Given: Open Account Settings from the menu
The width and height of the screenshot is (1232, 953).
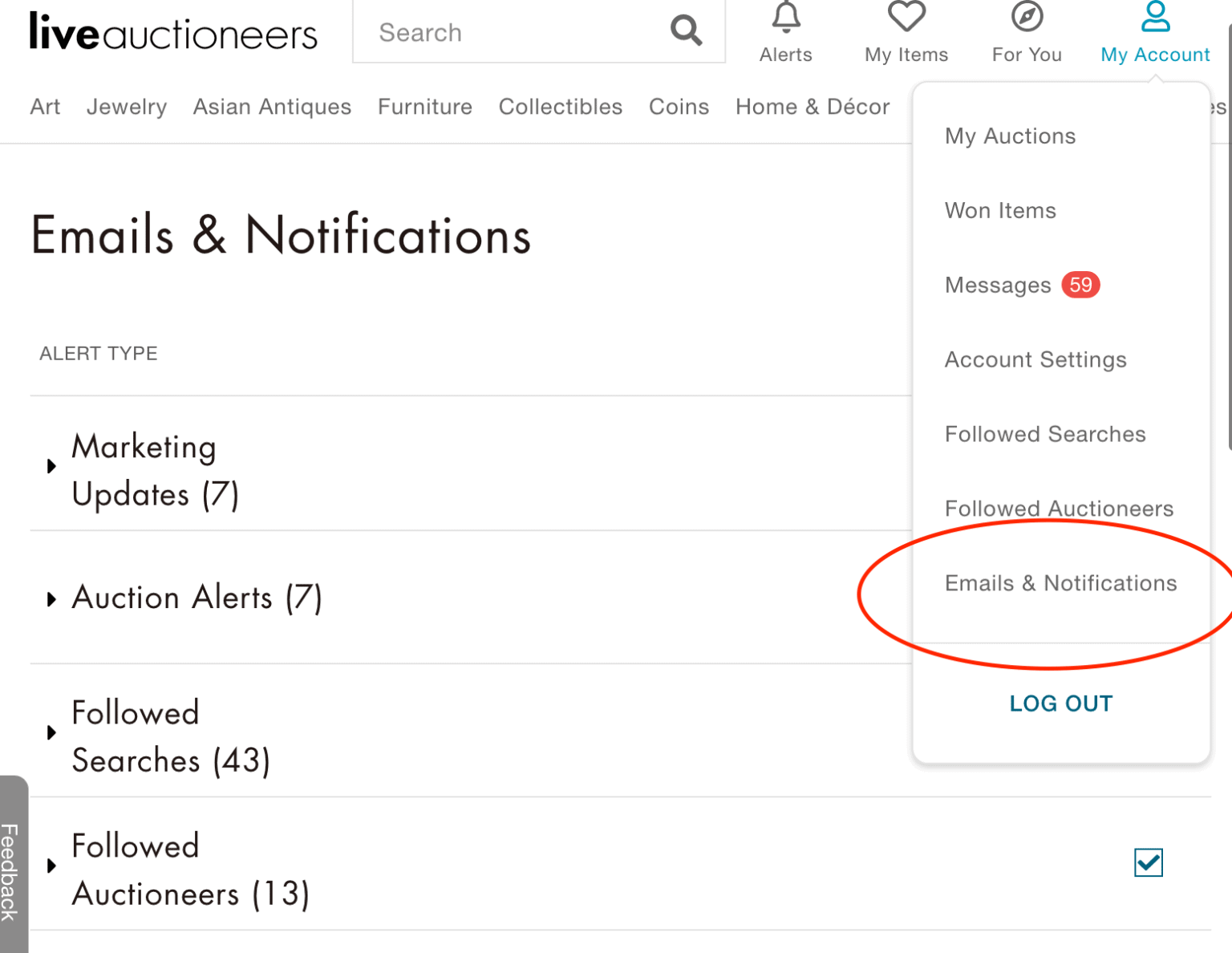Looking at the screenshot, I should (x=1035, y=359).
